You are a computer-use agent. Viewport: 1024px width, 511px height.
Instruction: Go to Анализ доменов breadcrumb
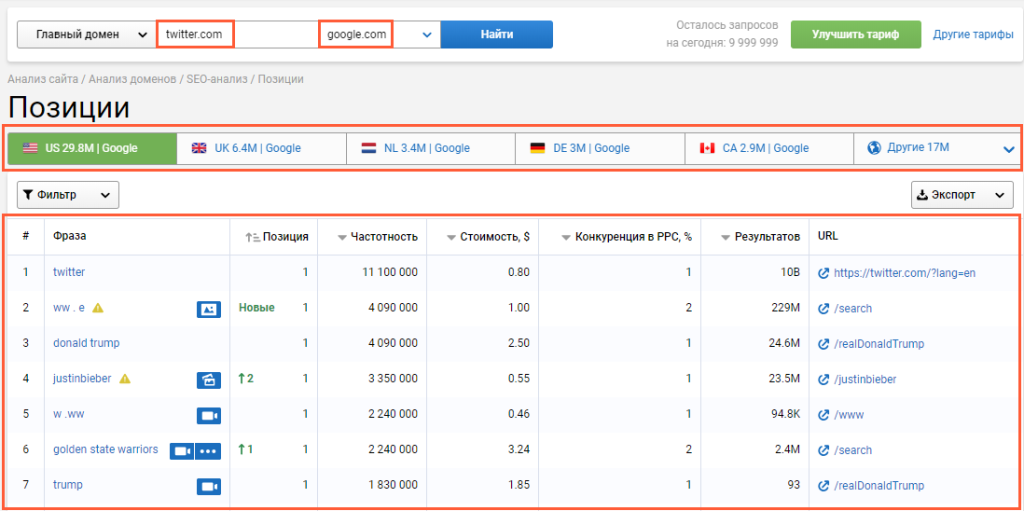point(132,79)
